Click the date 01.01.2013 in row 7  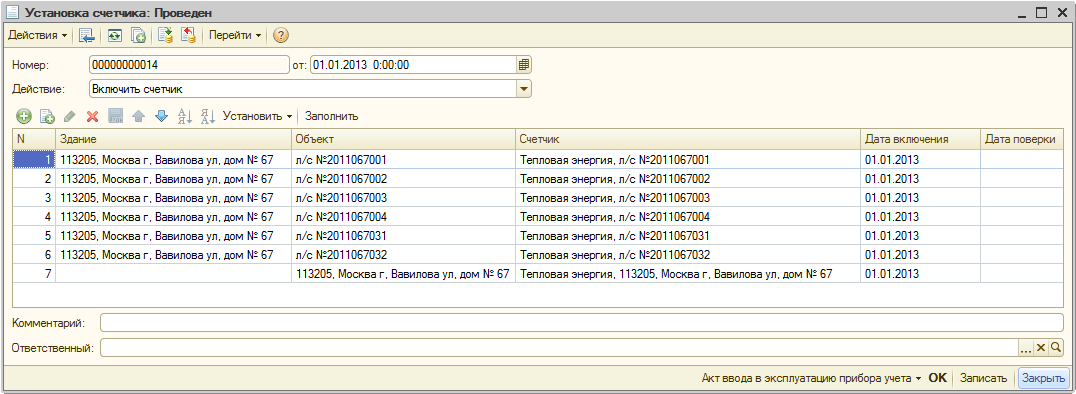click(x=920, y=274)
